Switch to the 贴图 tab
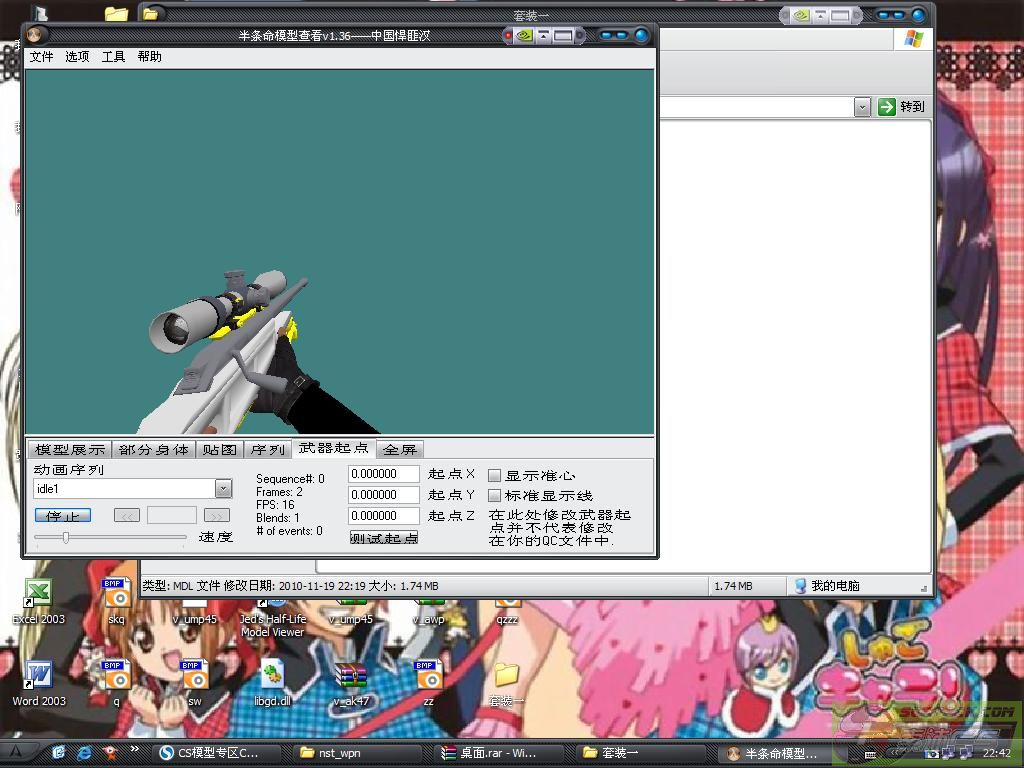Image resolution: width=1024 pixels, height=768 pixels. point(219,450)
